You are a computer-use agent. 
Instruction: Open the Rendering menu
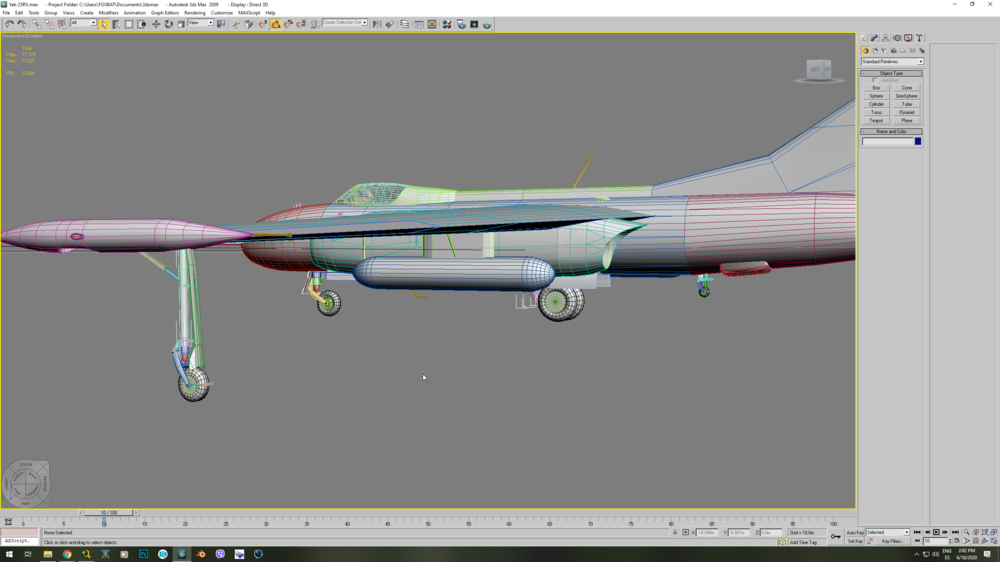195,13
